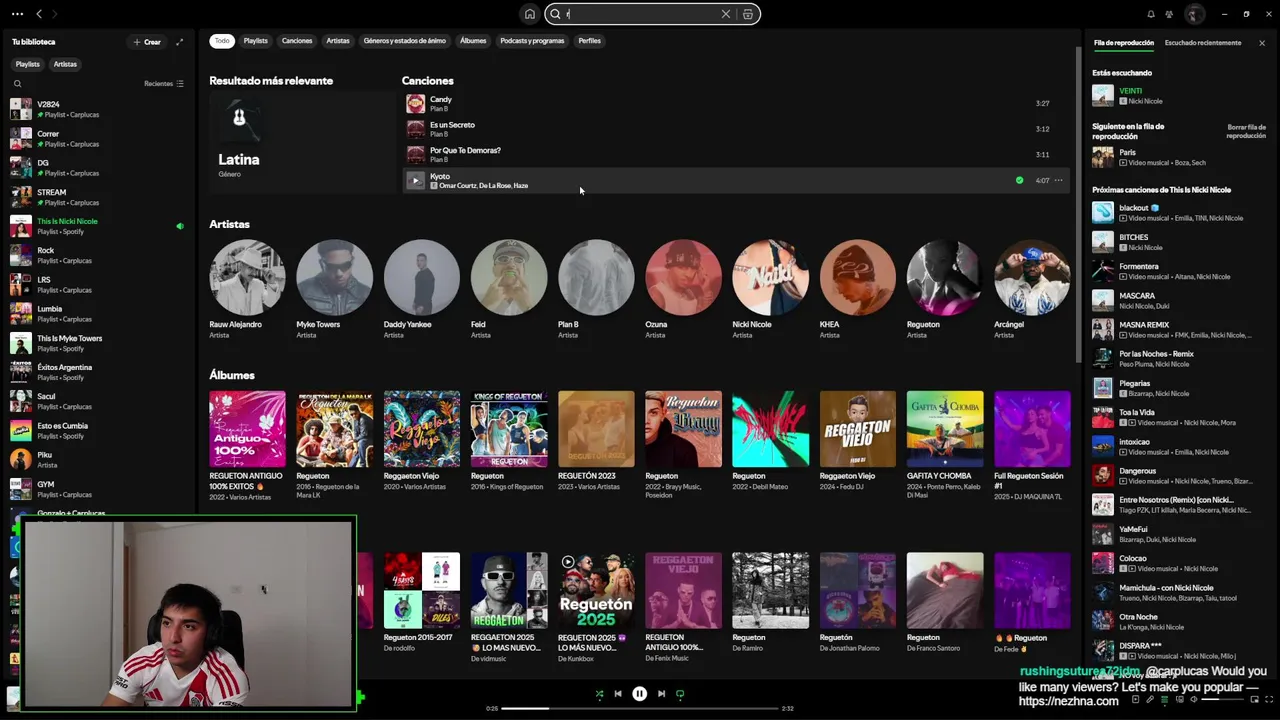Select Géneros y estados de ánimo filter
Image resolution: width=1280 pixels, height=720 pixels.
(x=405, y=41)
